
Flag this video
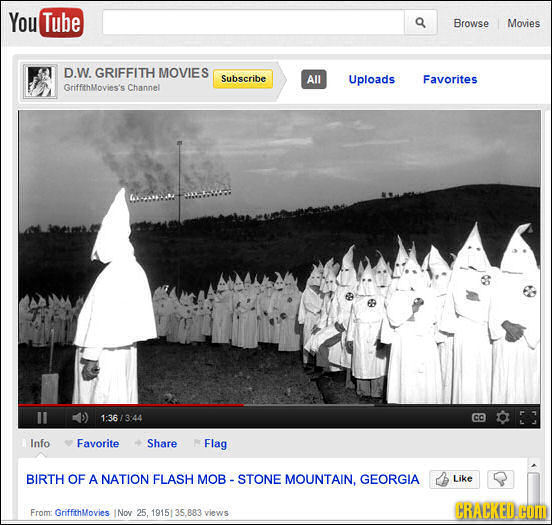click(215, 443)
